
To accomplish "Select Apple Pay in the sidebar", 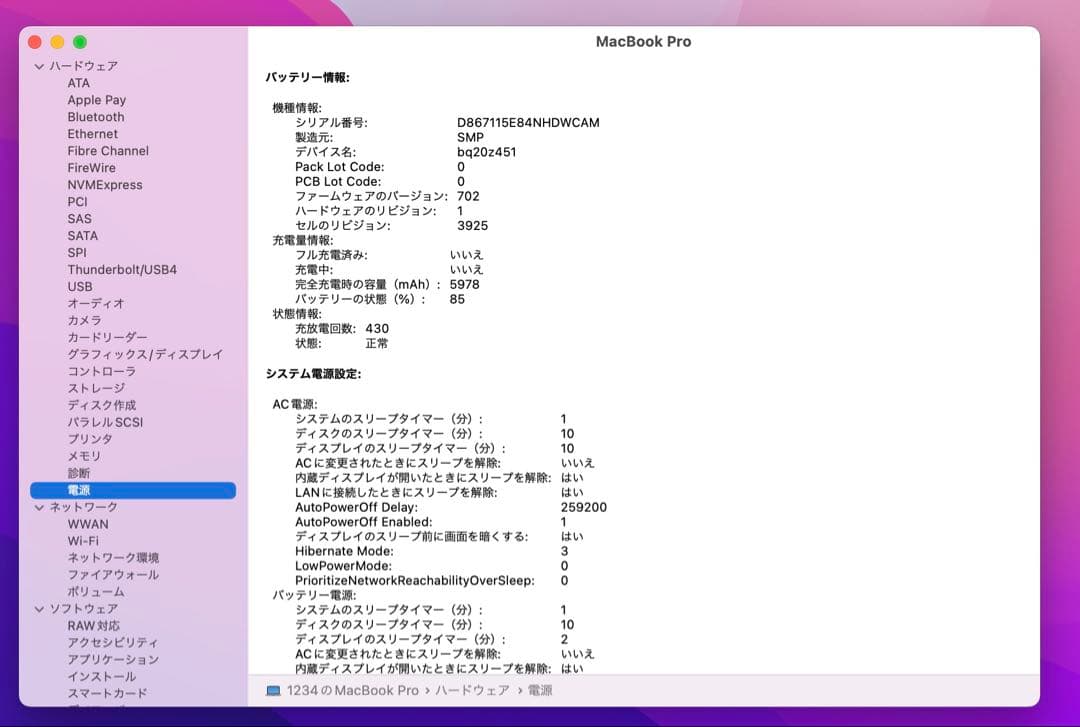I will coord(96,99).
